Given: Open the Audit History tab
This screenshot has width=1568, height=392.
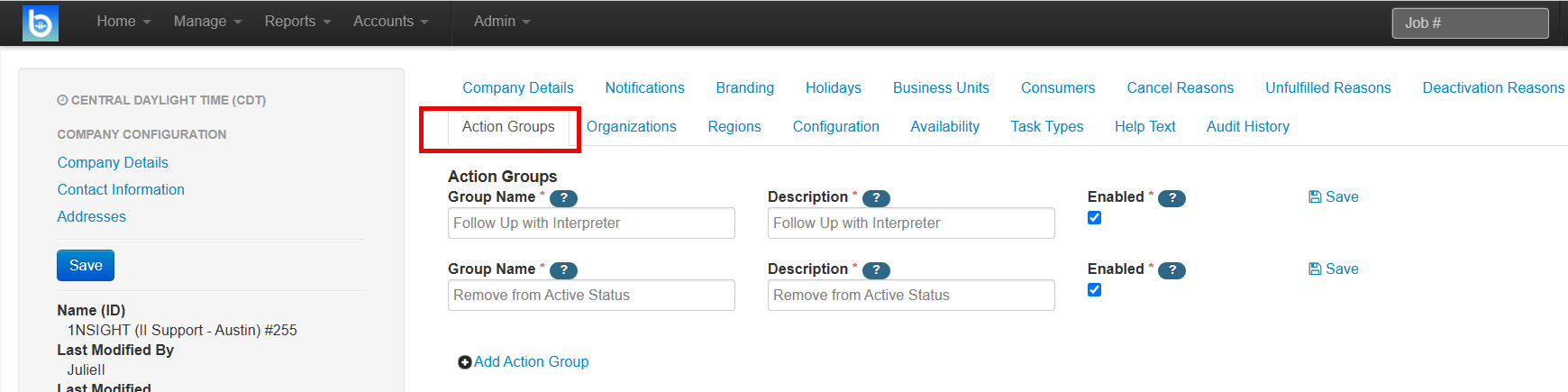Looking at the screenshot, I should coord(1247,127).
